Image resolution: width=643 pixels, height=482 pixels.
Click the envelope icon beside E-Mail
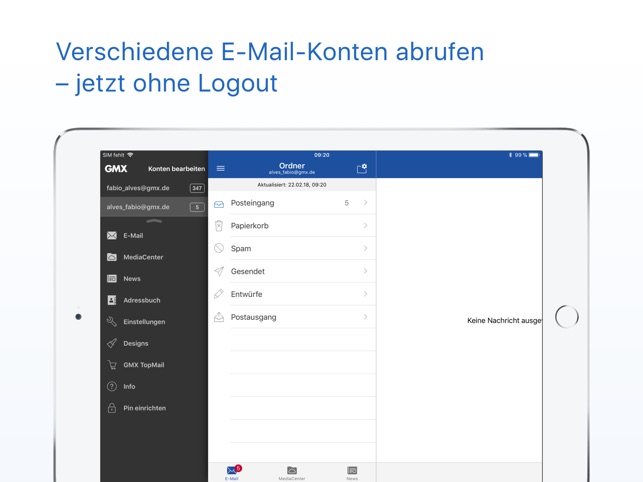pyautogui.click(x=112, y=235)
